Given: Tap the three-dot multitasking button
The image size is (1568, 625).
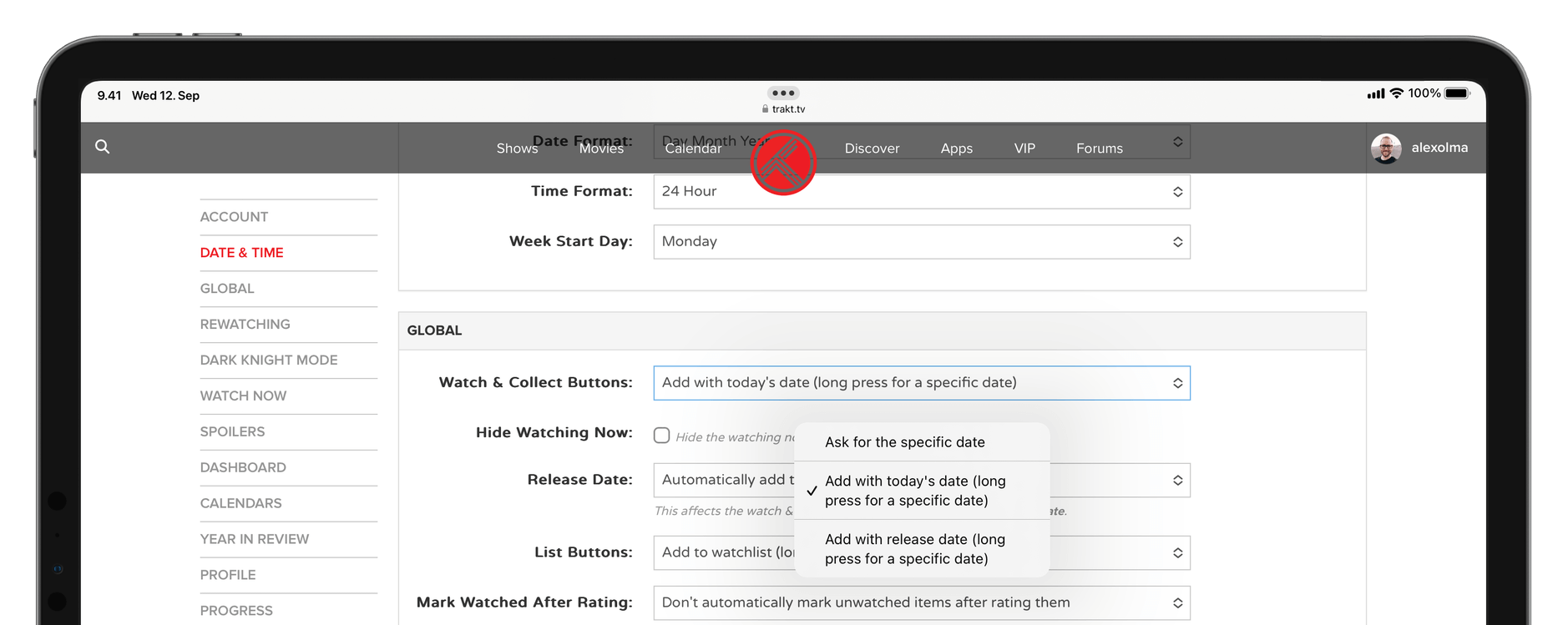Looking at the screenshot, I should tap(783, 93).
